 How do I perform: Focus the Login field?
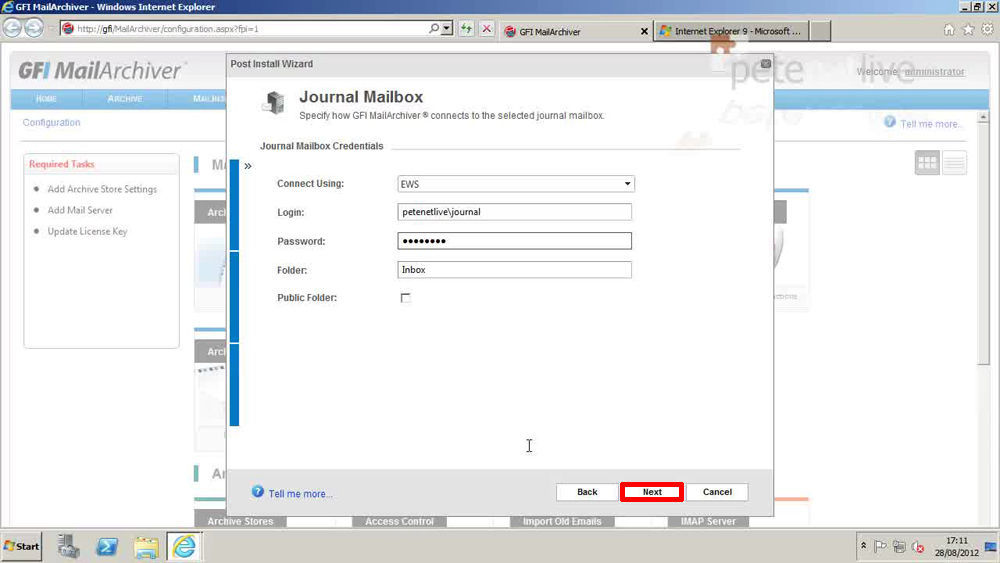pos(514,212)
